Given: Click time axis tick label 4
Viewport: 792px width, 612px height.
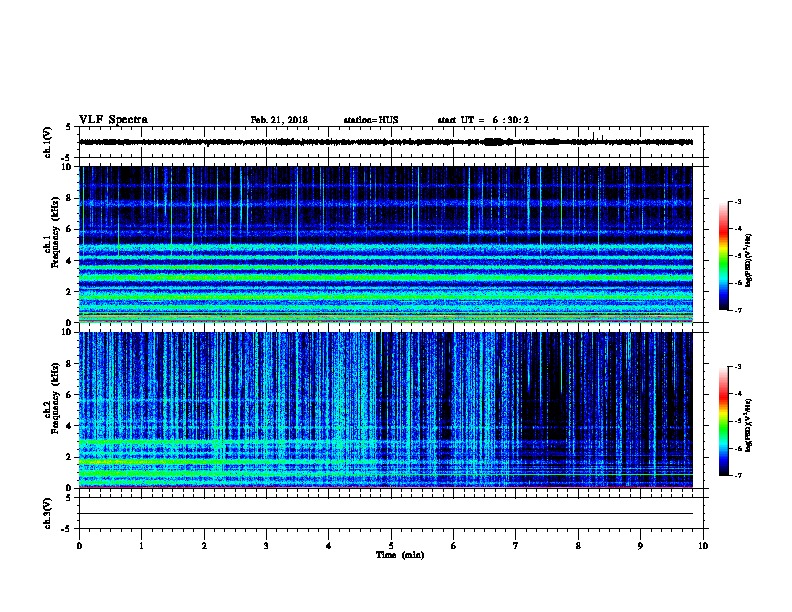Looking at the screenshot, I should (x=329, y=545).
